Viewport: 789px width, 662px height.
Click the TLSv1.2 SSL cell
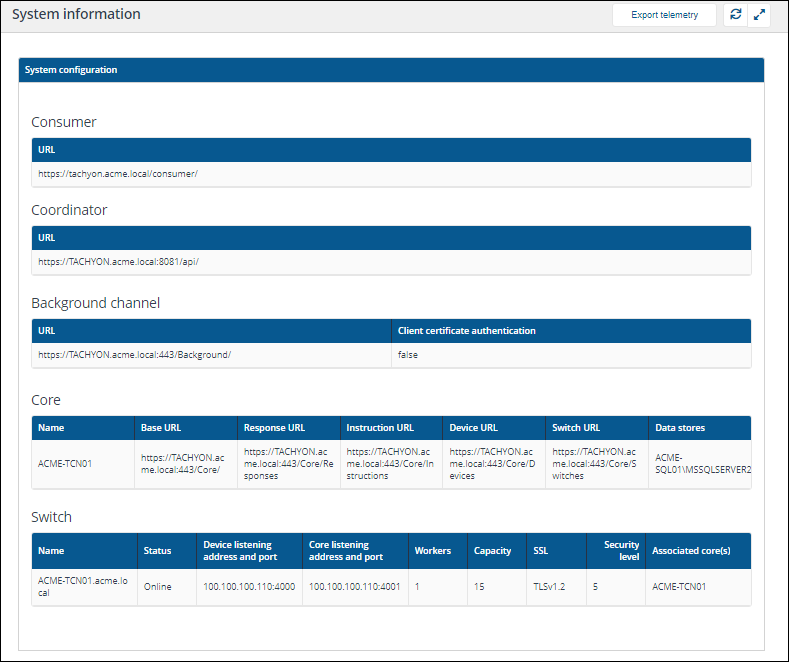pyautogui.click(x=549, y=587)
